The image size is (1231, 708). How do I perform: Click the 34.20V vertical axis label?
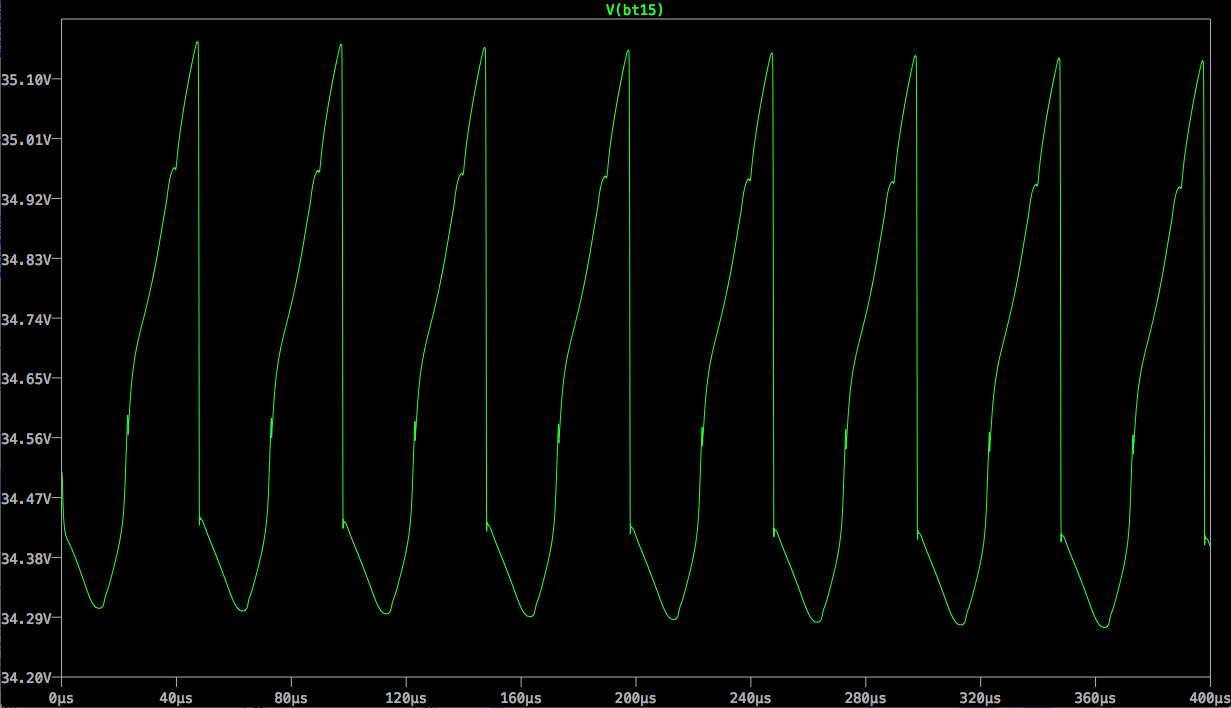(x=25, y=678)
